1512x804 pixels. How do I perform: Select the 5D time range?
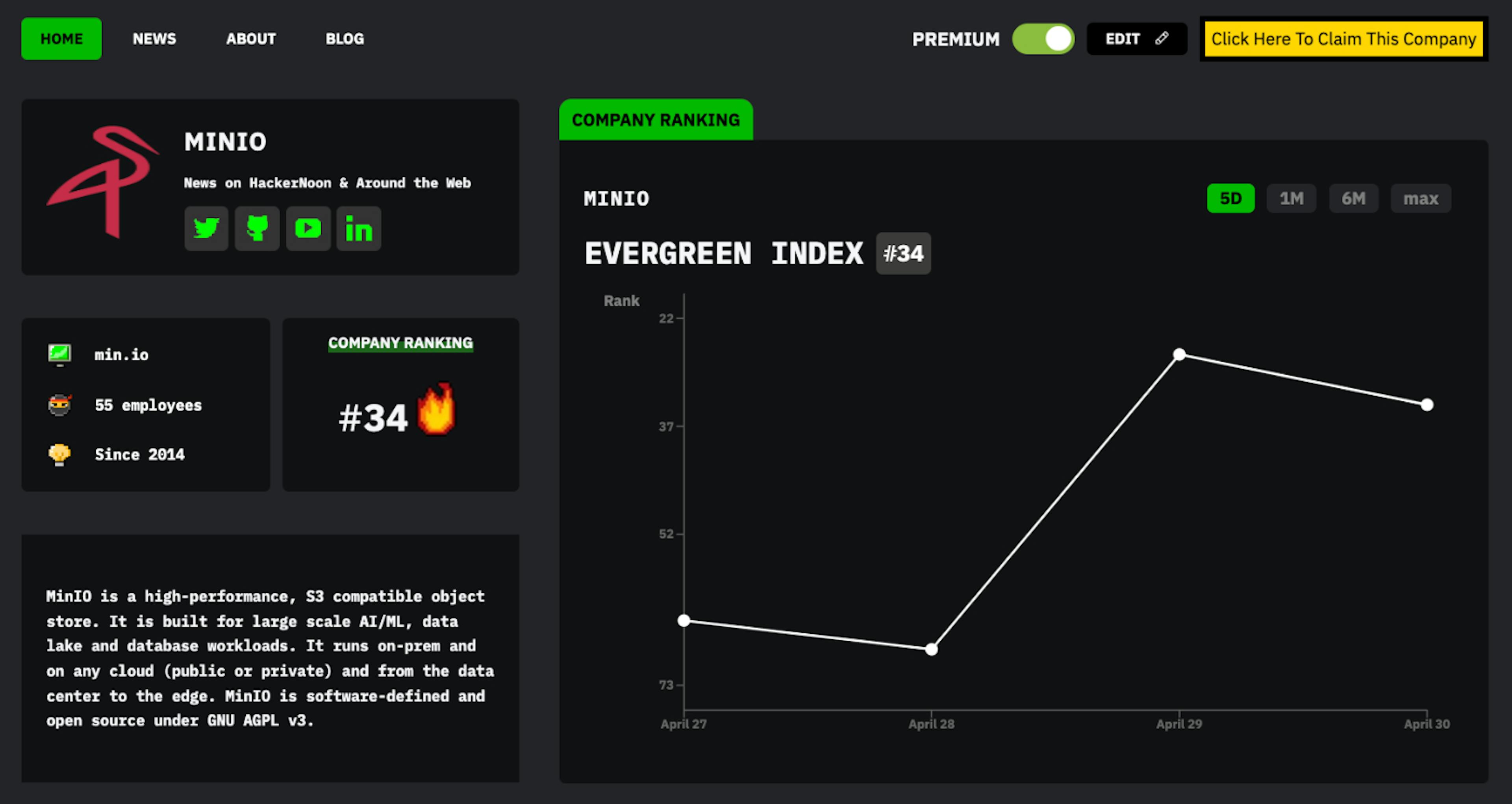[x=1230, y=199]
